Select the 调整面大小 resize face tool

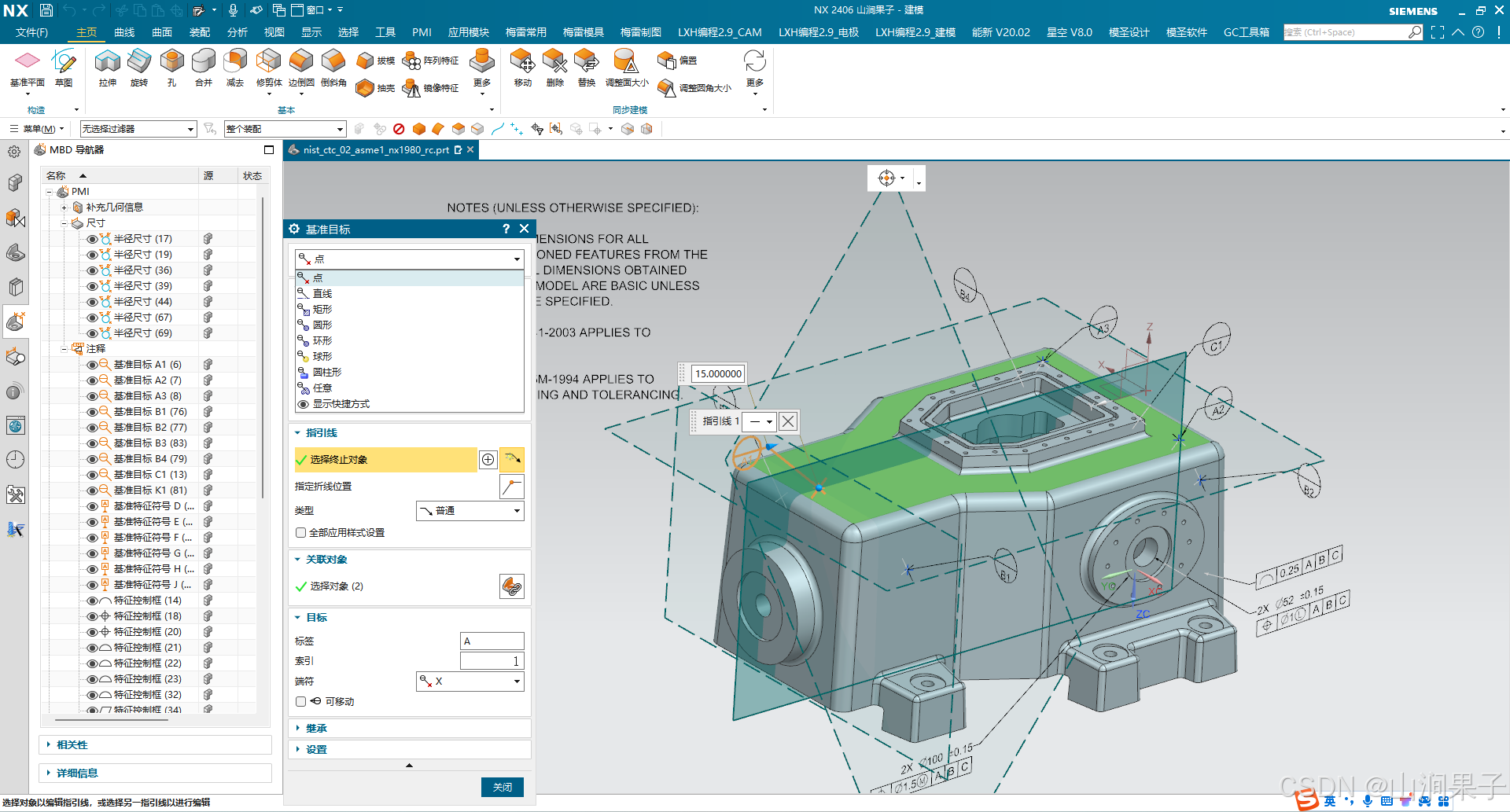(x=627, y=68)
